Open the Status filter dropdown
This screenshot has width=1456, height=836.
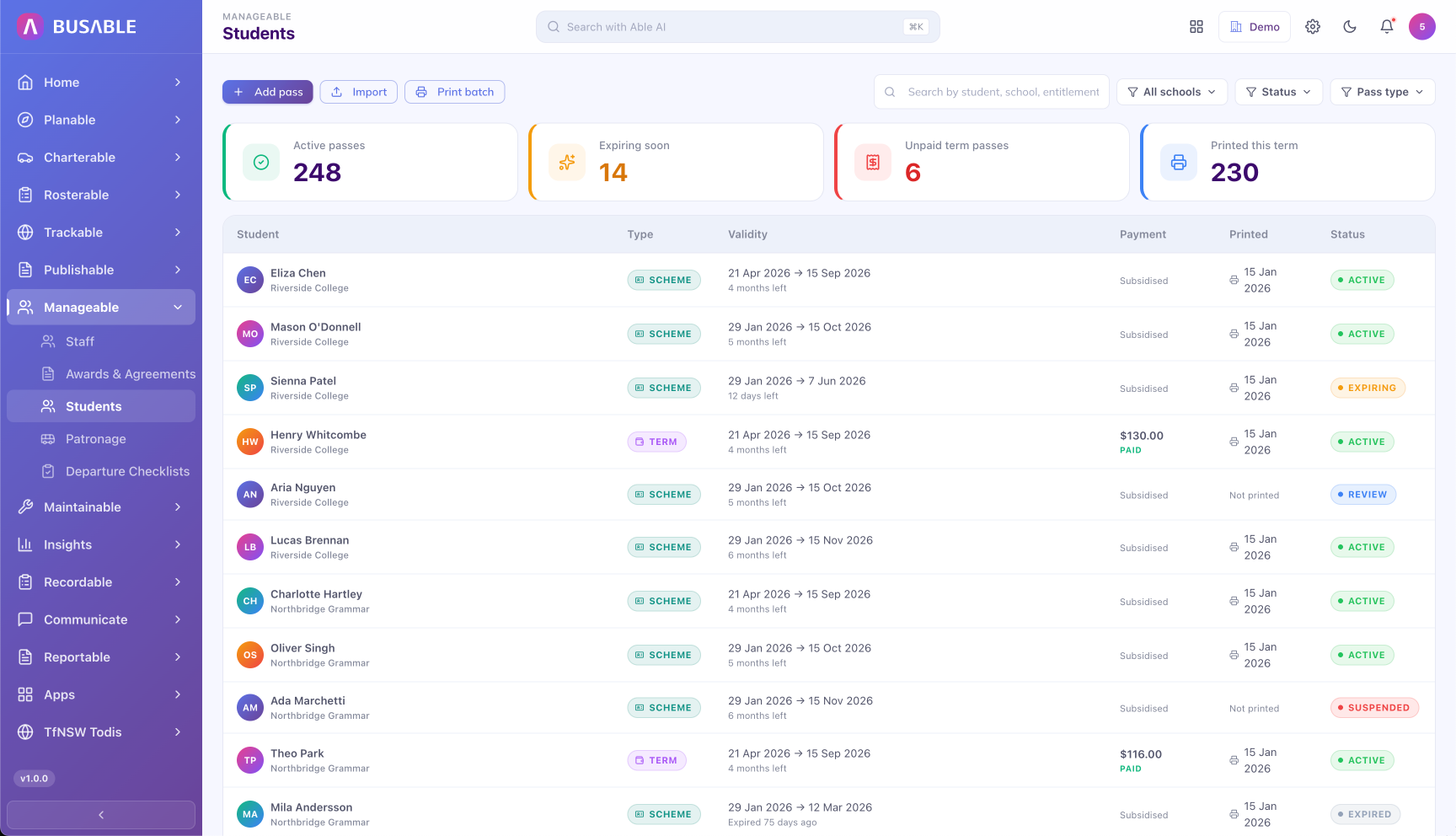click(1278, 92)
